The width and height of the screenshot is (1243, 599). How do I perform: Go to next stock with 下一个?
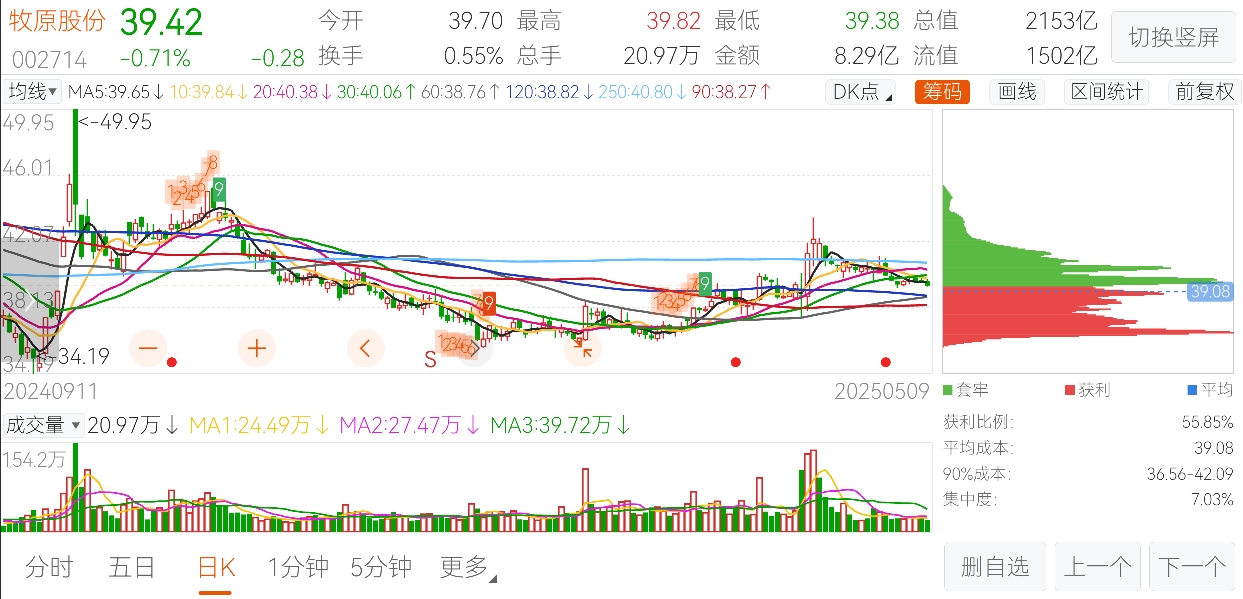(1192, 567)
